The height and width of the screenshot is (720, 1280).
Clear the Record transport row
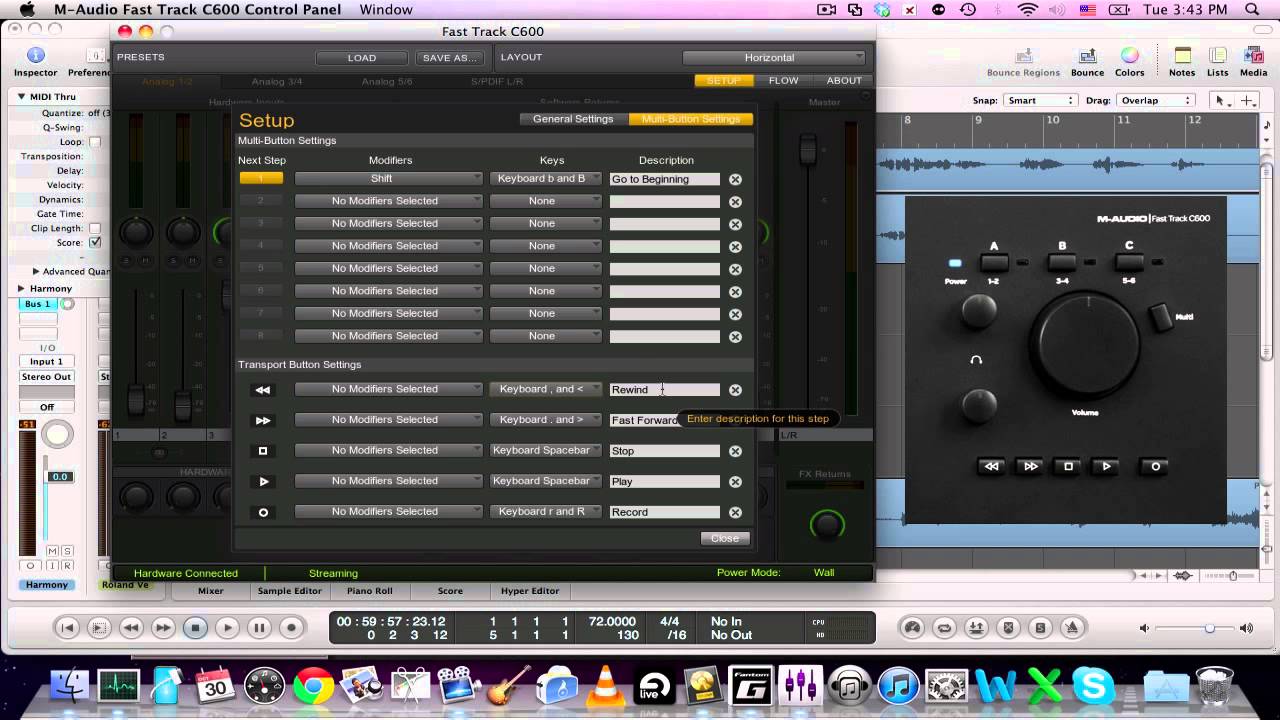(x=735, y=512)
